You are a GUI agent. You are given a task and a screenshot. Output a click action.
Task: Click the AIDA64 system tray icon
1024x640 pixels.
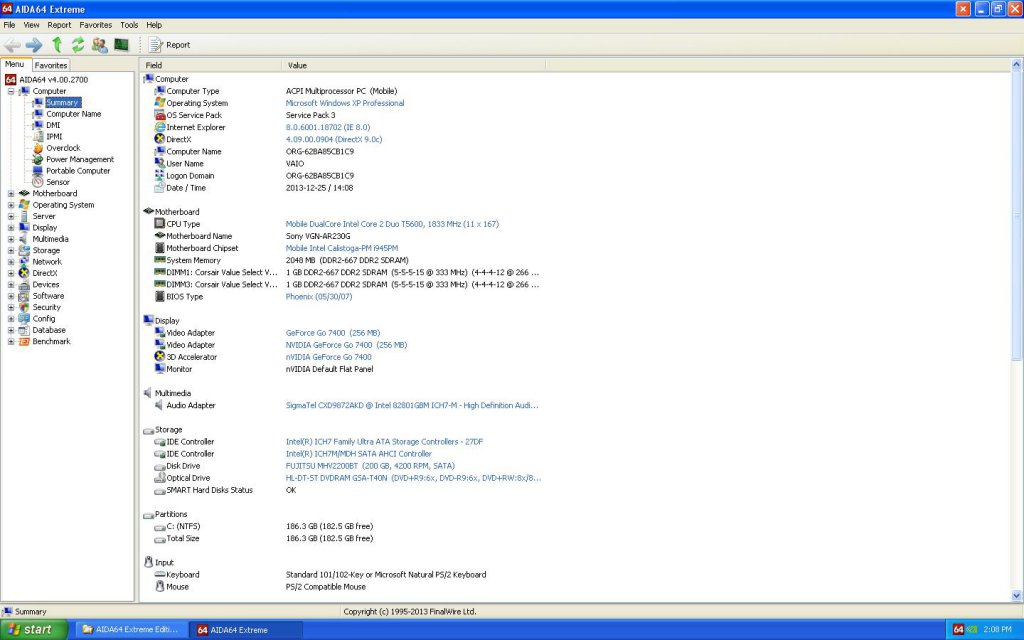coord(957,630)
